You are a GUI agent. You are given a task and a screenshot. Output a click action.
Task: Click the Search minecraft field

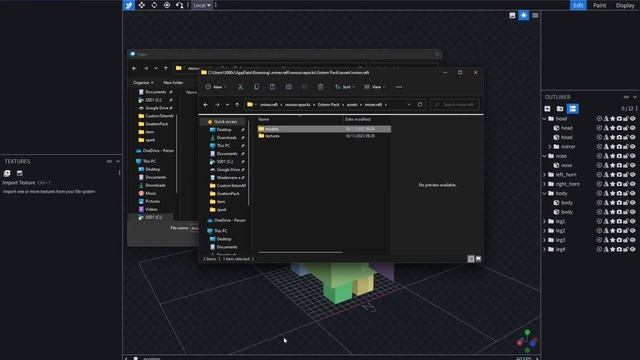[x=455, y=104]
